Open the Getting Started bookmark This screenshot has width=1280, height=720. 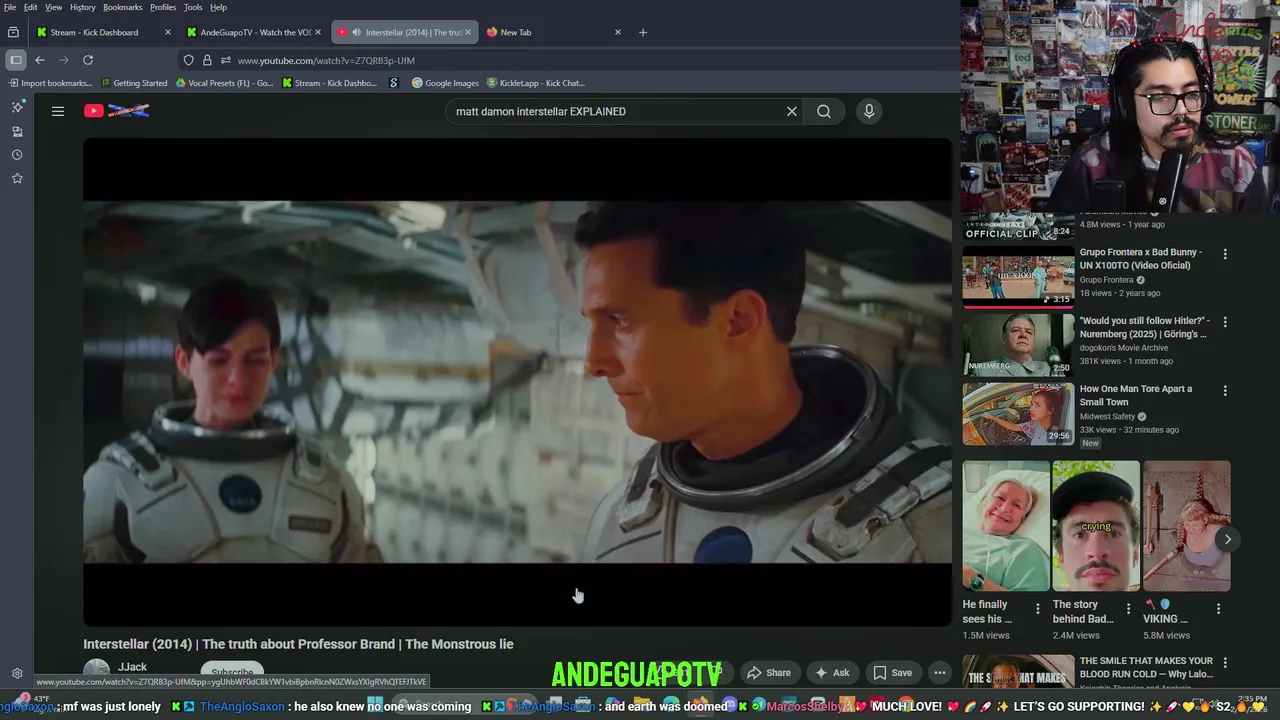pos(133,83)
